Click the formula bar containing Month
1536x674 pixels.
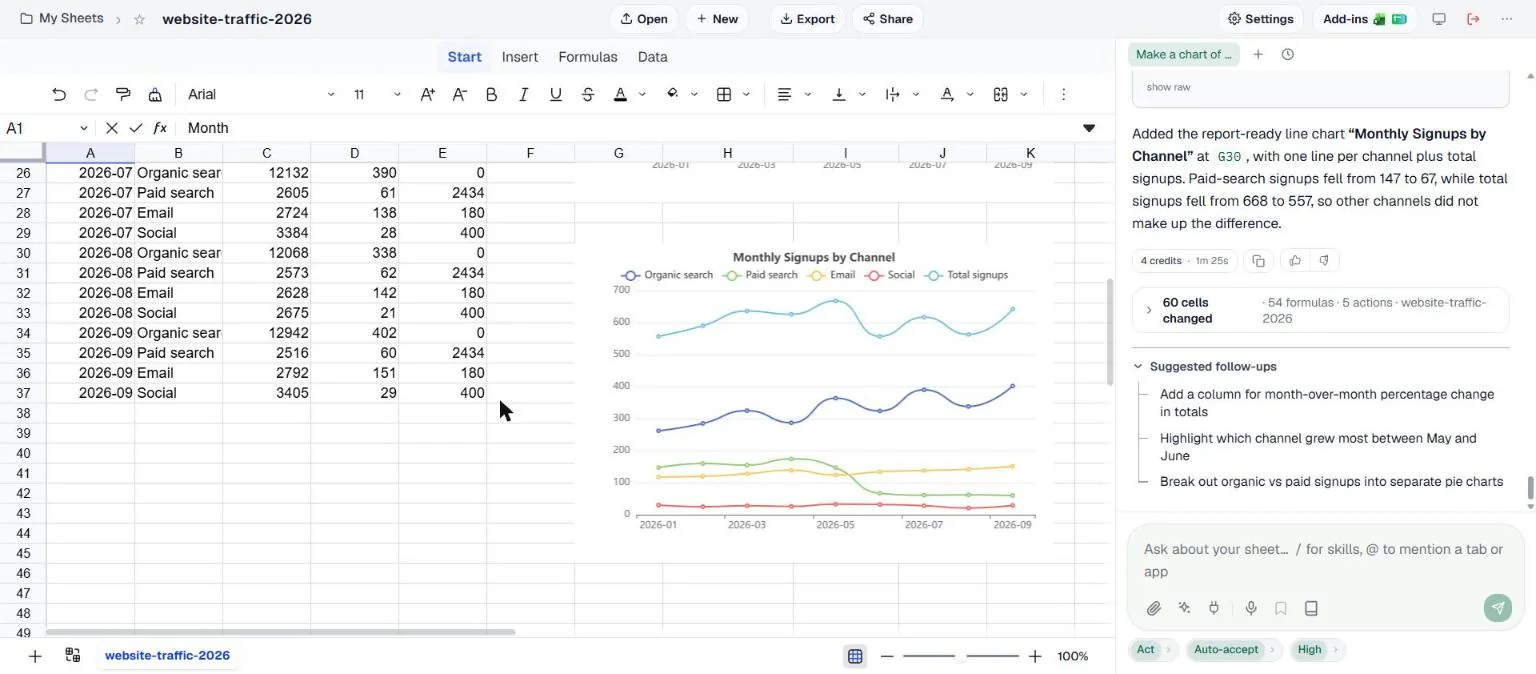[x=630, y=128]
